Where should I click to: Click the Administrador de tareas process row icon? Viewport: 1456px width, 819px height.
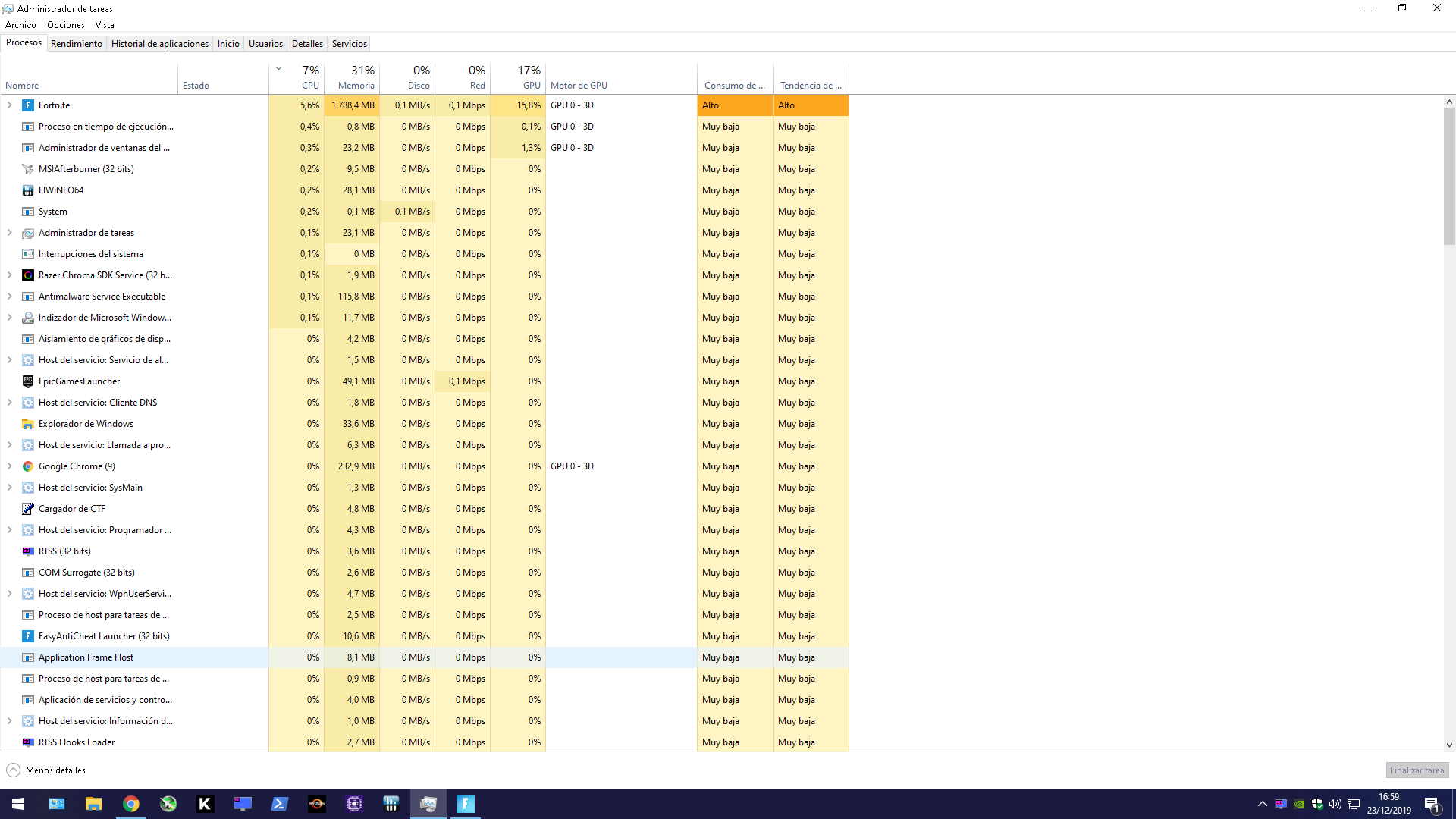click(28, 233)
